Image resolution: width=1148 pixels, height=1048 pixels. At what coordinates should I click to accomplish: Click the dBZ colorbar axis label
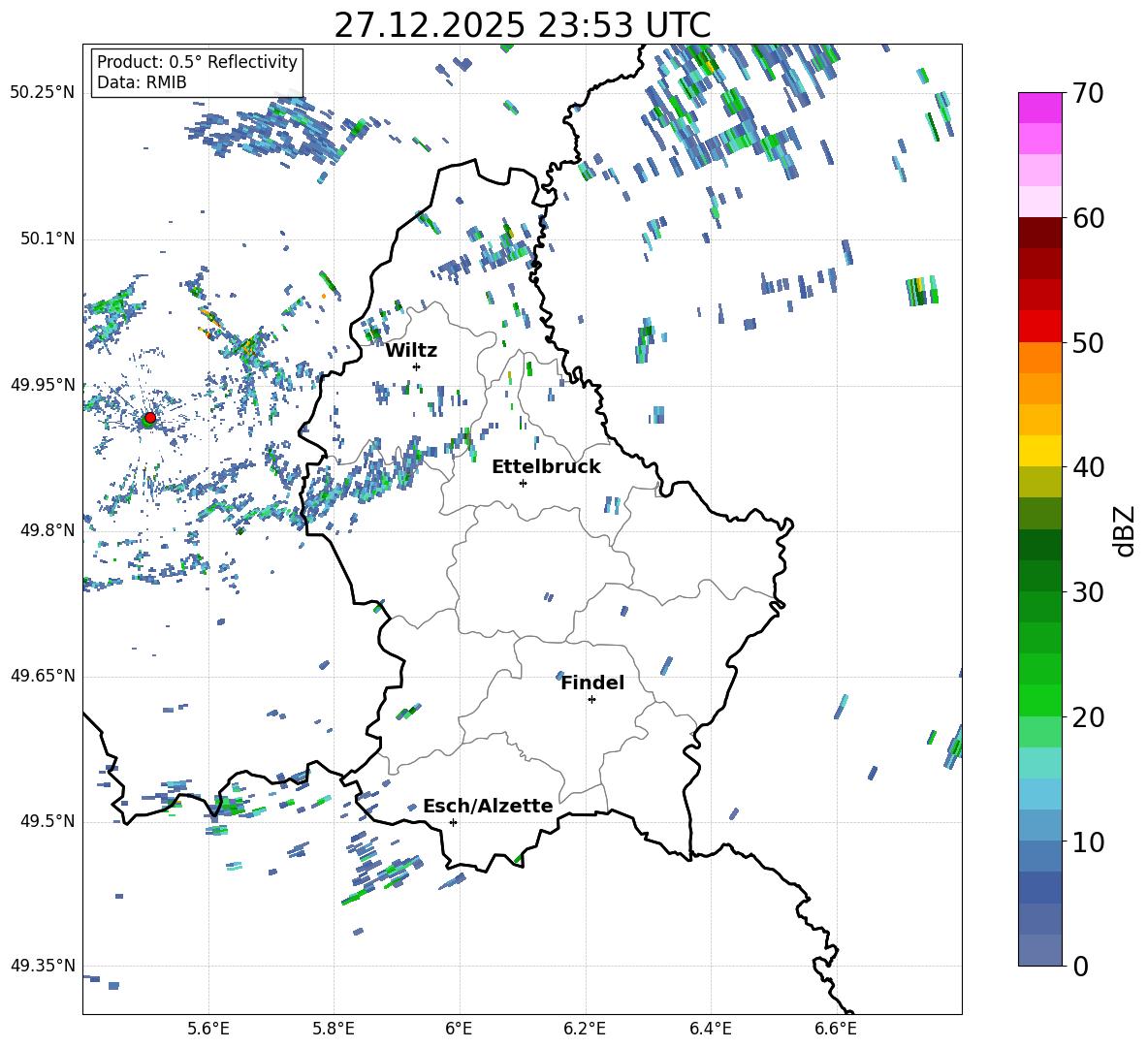pyautogui.click(x=1125, y=530)
